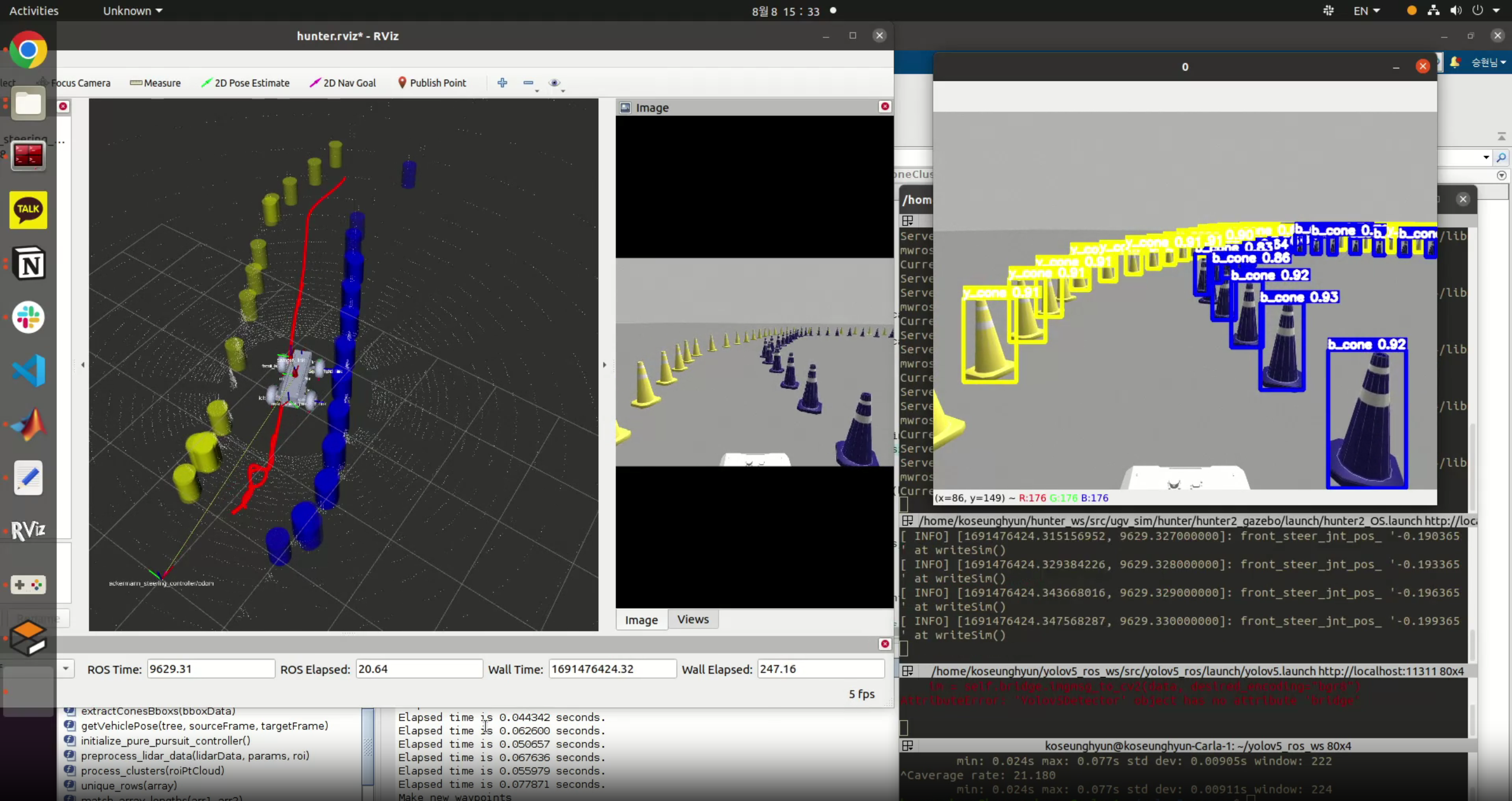This screenshot has width=1512, height=801.
Task: Launch MATLAB from the dock
Action: pos(28,424)
